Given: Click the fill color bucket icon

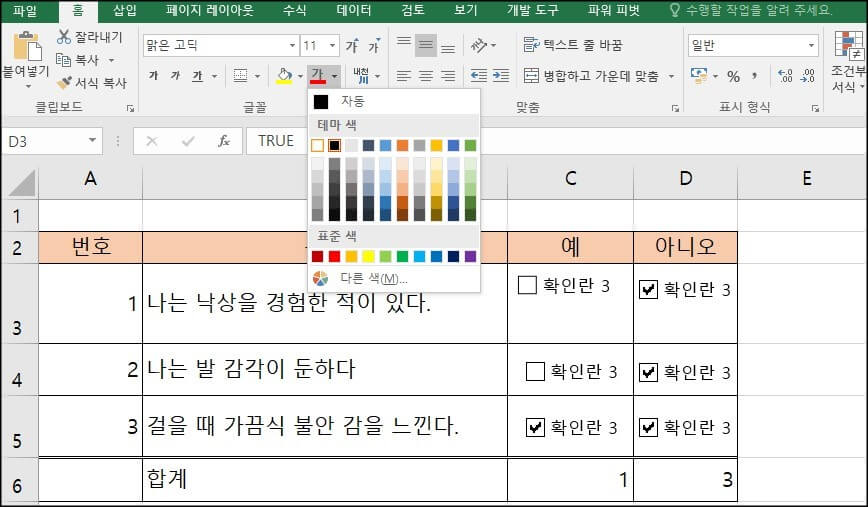Looking at the screenshot, I should click(x=284, y=76).
